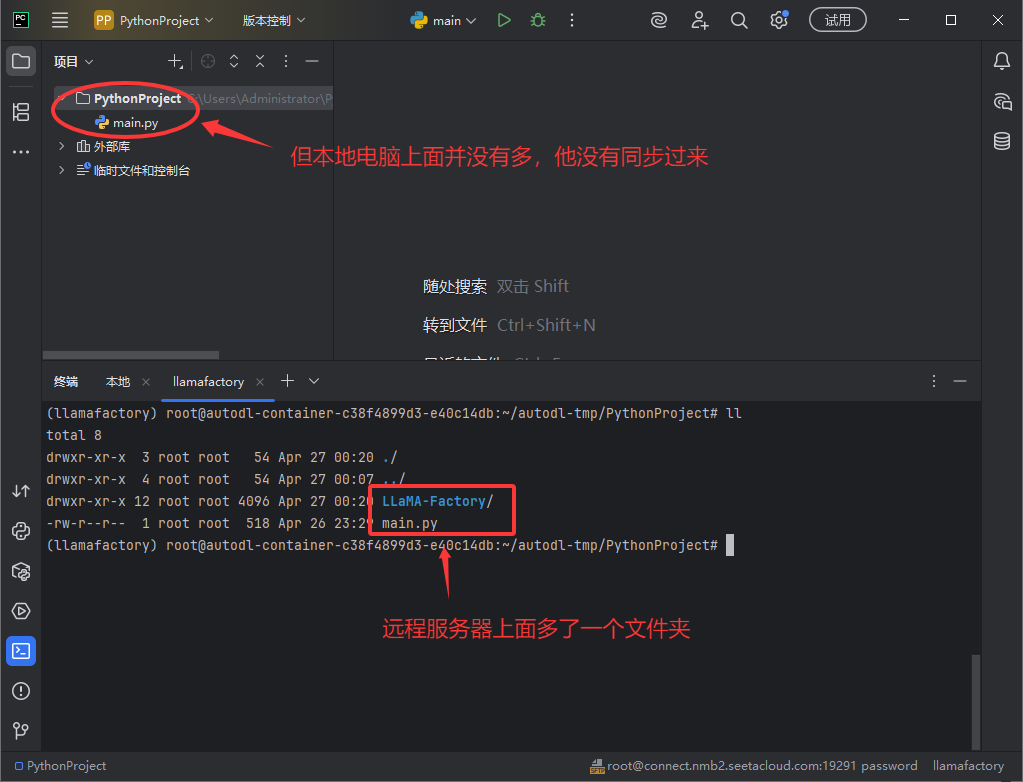Open the main hamburger menu
This screenshot has width=1023, height=782.
pos(60,20)
